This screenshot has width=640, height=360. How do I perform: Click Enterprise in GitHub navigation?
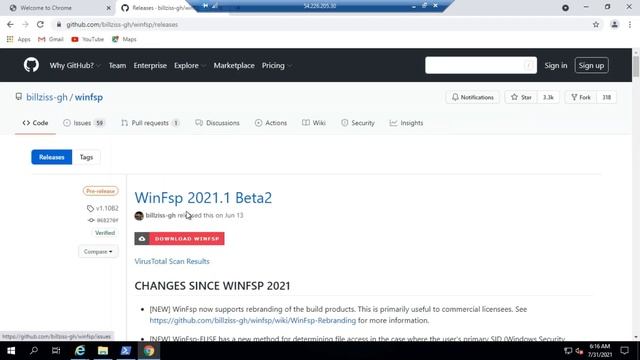pyautogui.click(x=150, y=65)
